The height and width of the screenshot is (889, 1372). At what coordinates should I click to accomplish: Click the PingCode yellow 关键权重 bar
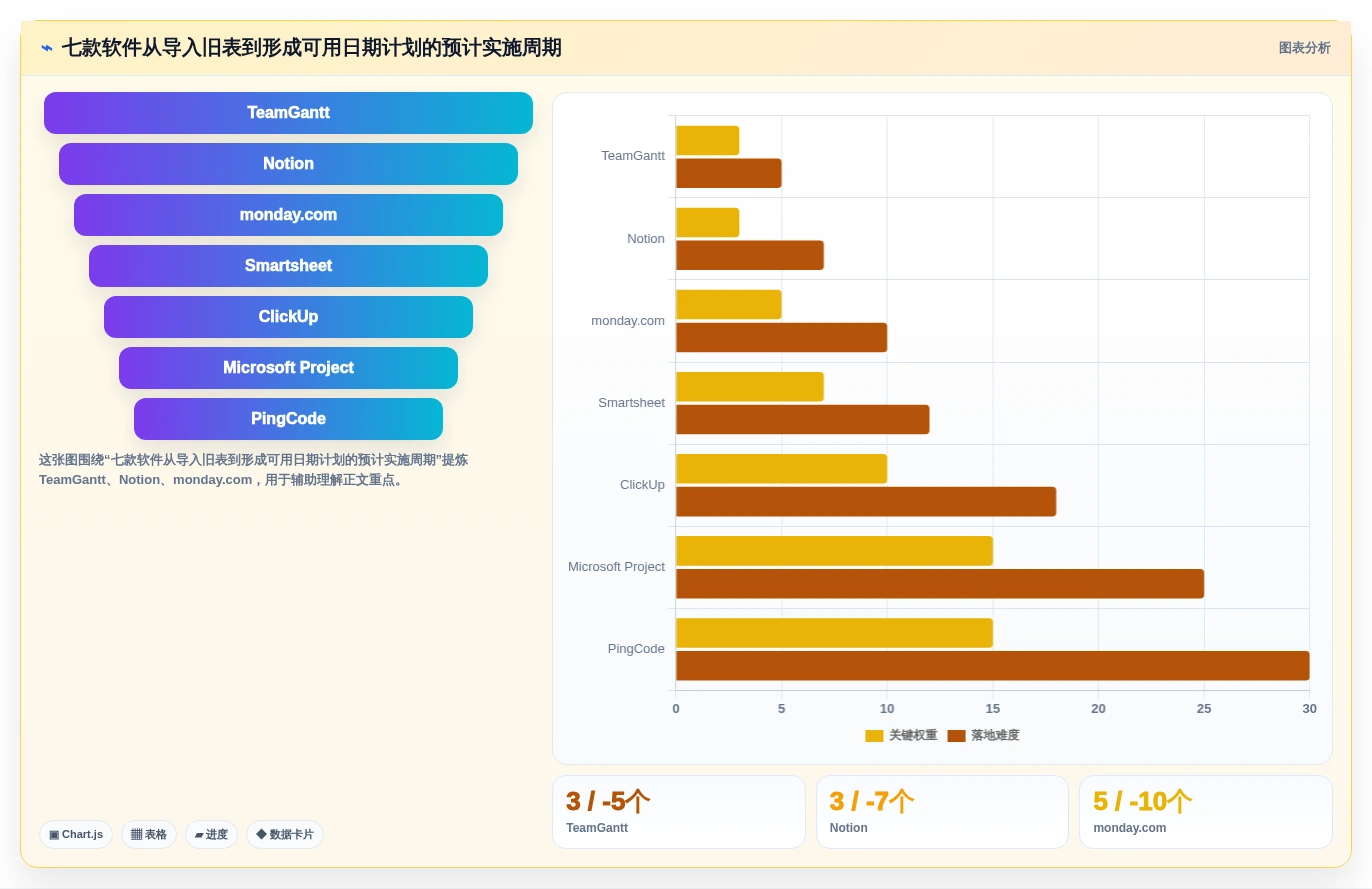pyautogui.click(x=834, y=632)
